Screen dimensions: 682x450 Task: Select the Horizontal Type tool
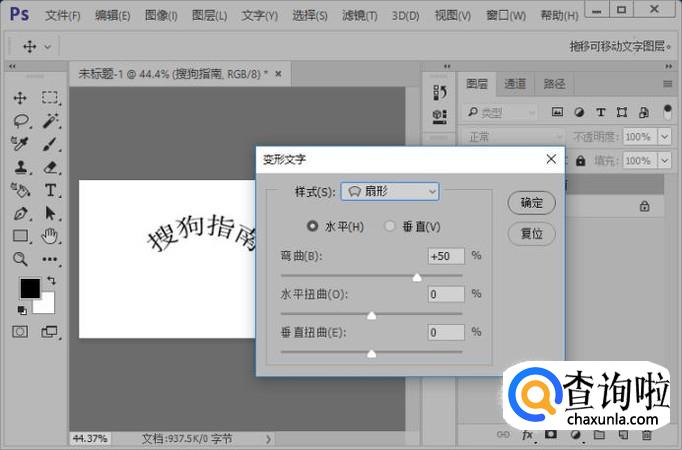pyautogui.click(x=50, y=190)
